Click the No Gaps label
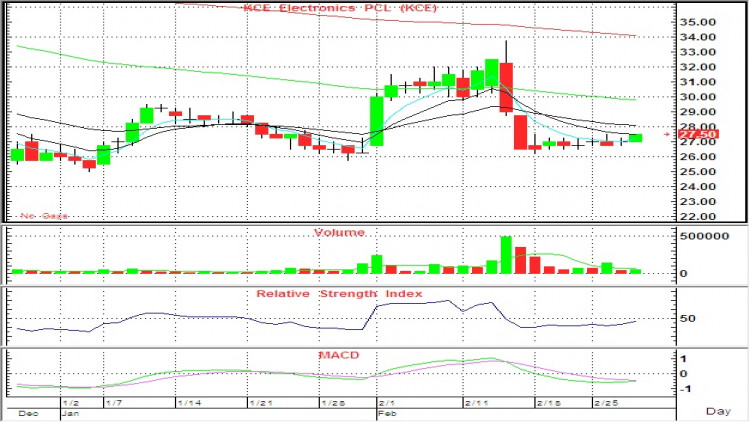This screenshot has width=750, height=422. click(45, 215)
